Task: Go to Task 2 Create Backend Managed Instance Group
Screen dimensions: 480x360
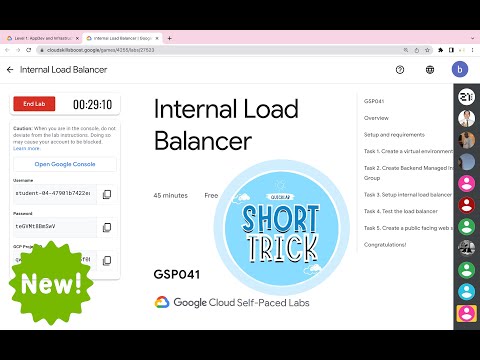Action: 408,173
